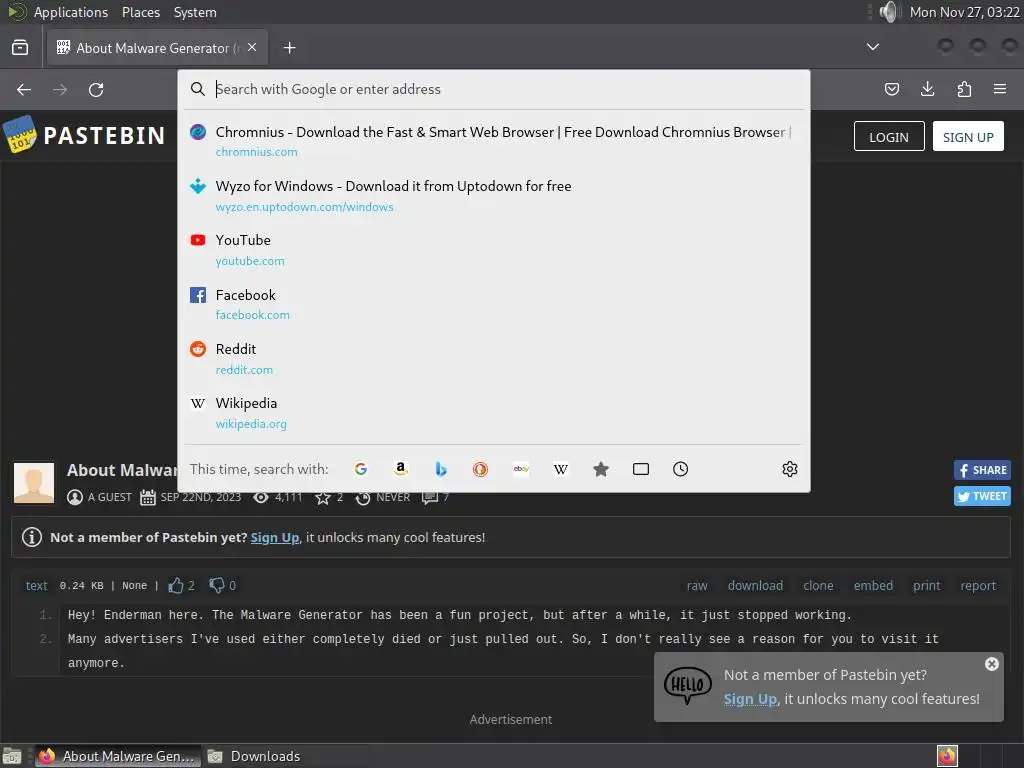Open a new browser tab

click(x=289, y=48)
